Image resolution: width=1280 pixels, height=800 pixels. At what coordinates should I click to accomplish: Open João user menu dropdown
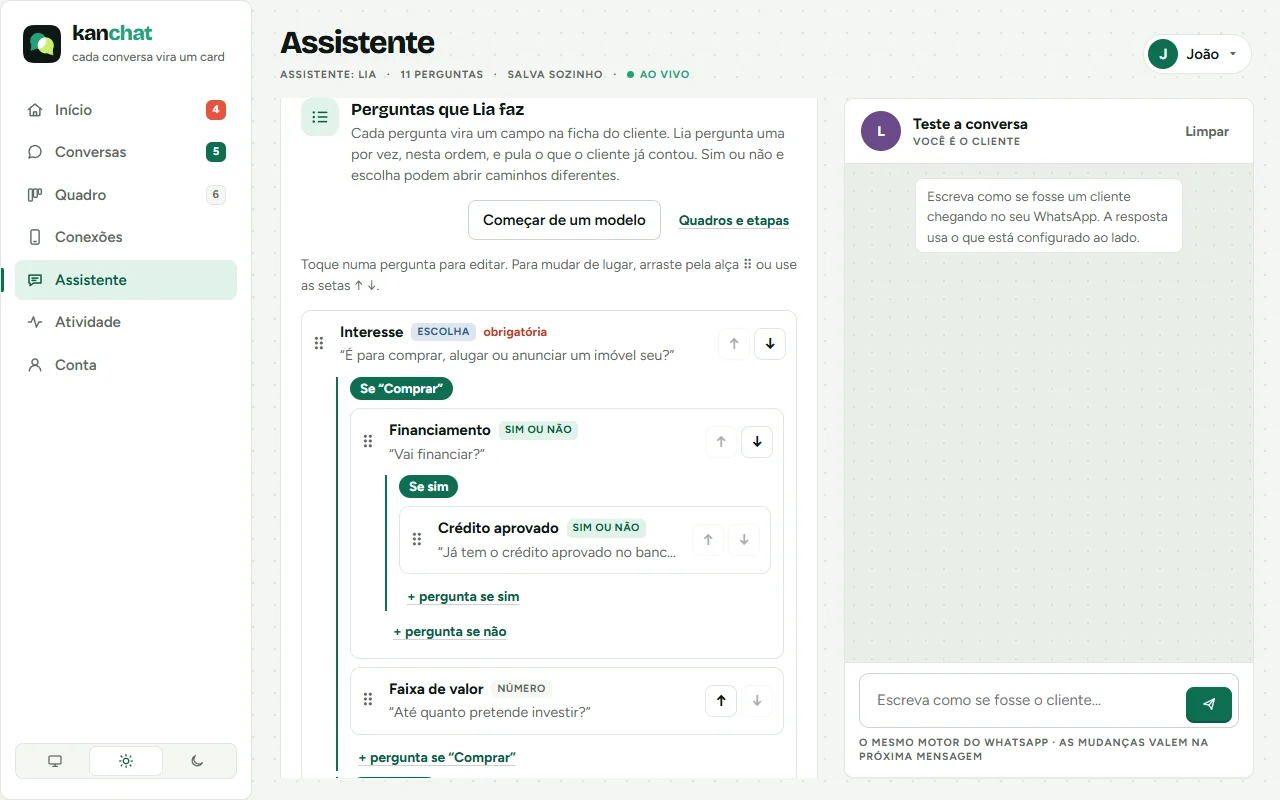[x=1198, y=54]
